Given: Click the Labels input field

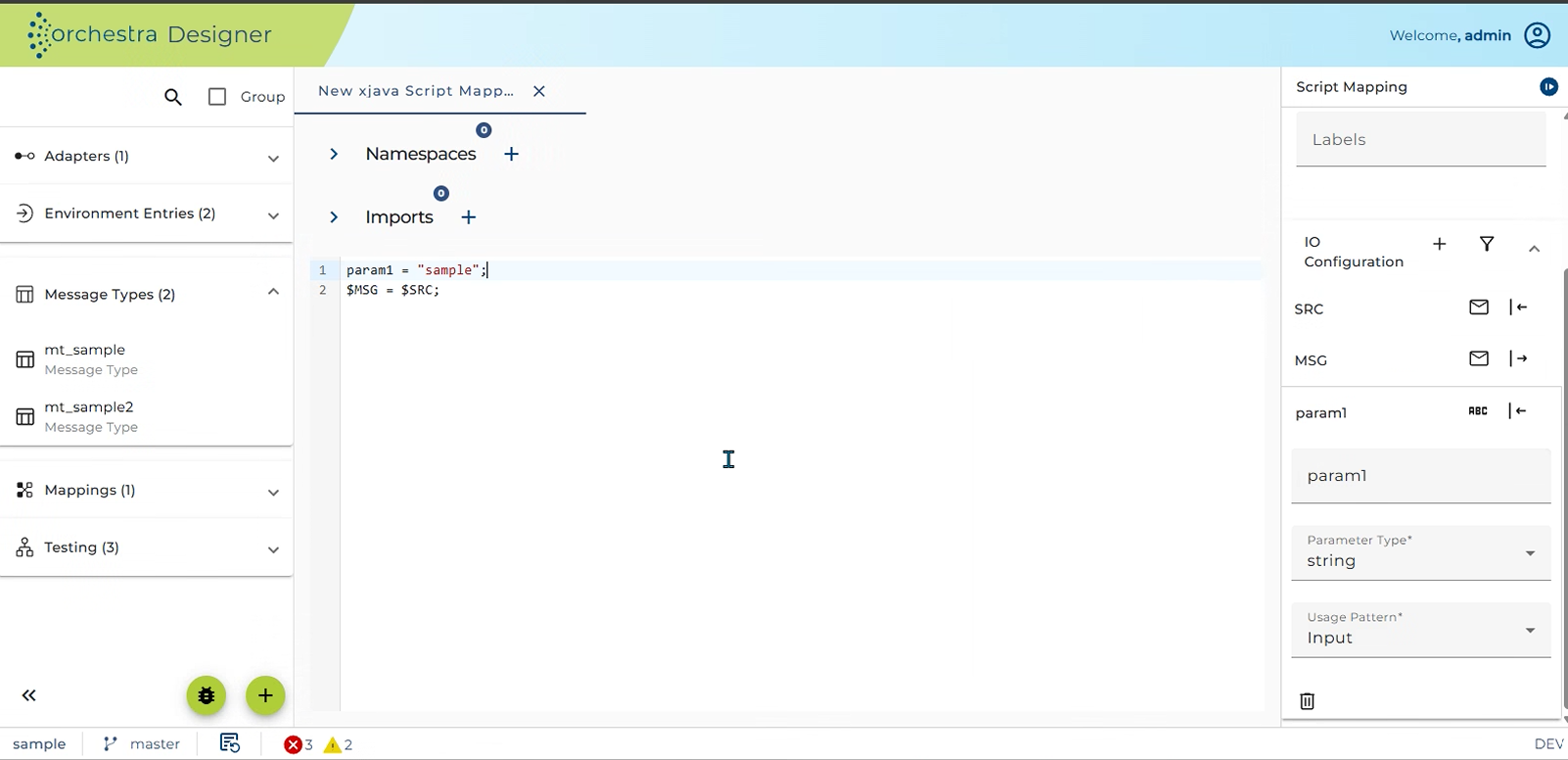Looking at the screenshot, I should click(x=1421, y=139).
